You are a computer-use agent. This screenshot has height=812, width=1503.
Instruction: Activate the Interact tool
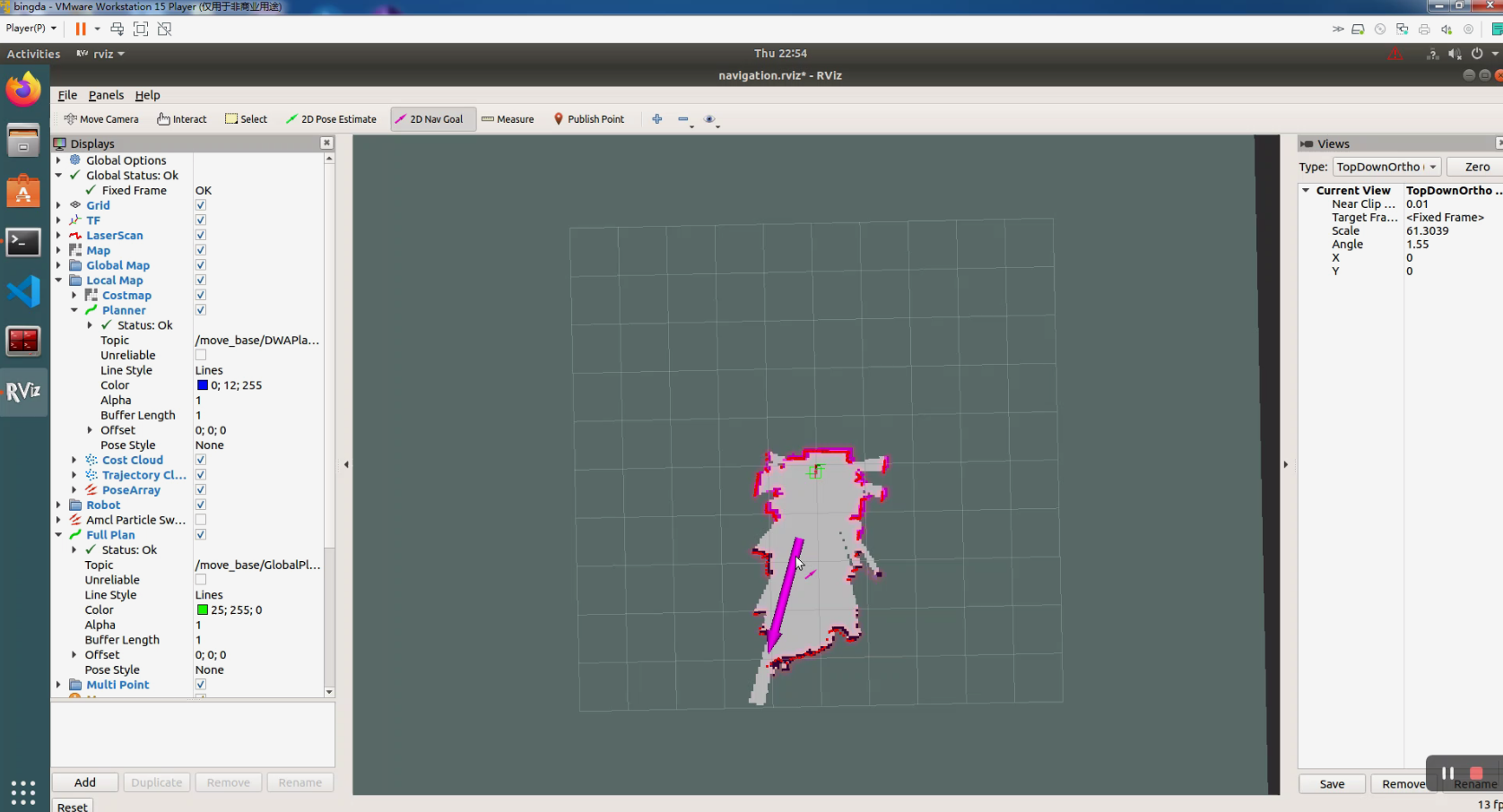click(x=182, y=119)
